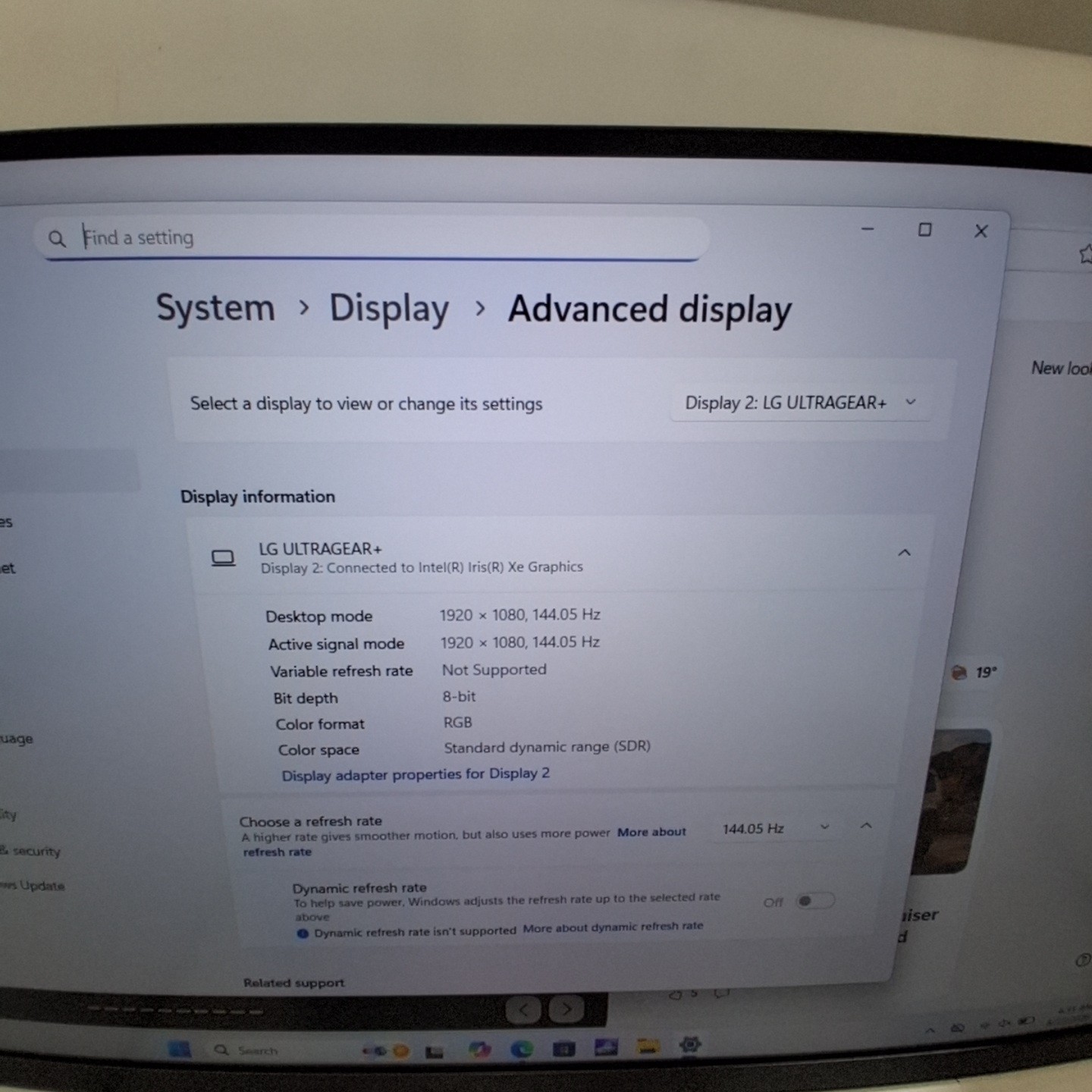Click the info icon beside Dynamic refresh rate isn't supported
This screenshot has height=1092, width=1092.
point(303,934)
